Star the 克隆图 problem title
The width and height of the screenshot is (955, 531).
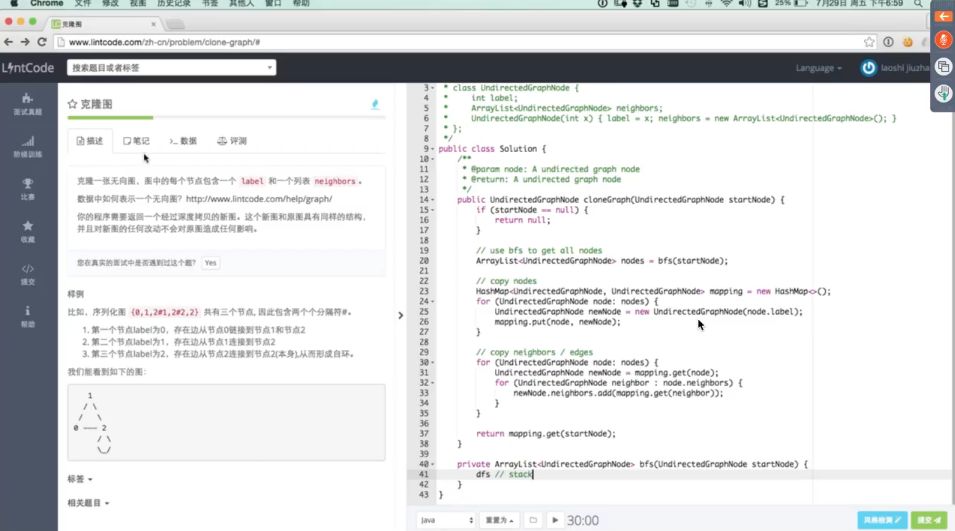72,104
